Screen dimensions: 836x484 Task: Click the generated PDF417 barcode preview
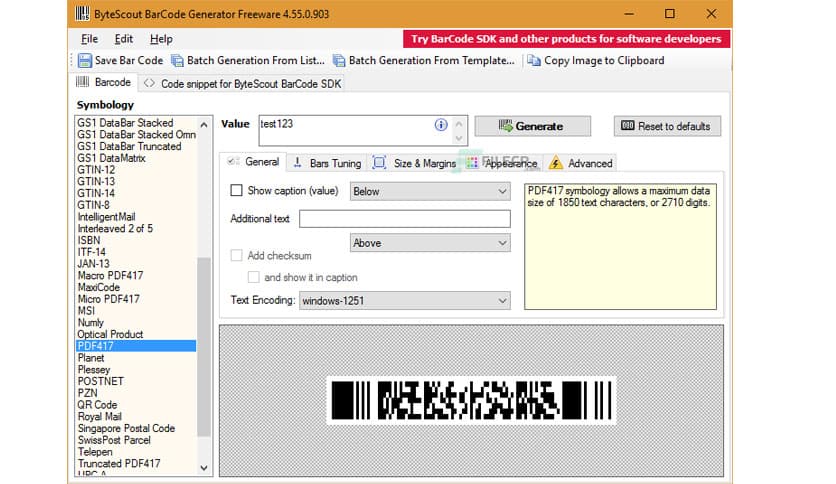471,400
